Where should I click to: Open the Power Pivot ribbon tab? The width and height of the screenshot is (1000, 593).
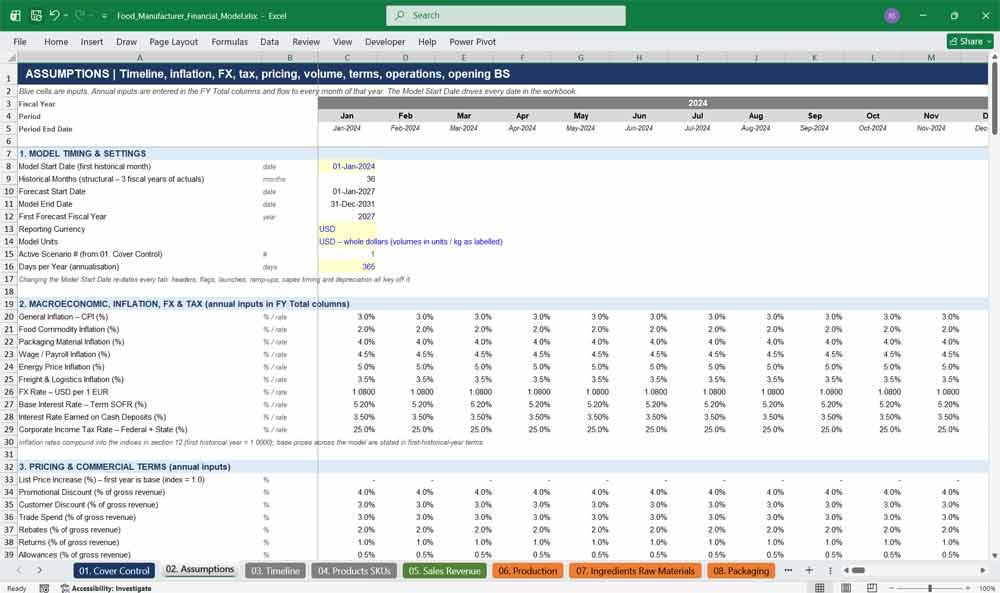pos(473,41)
